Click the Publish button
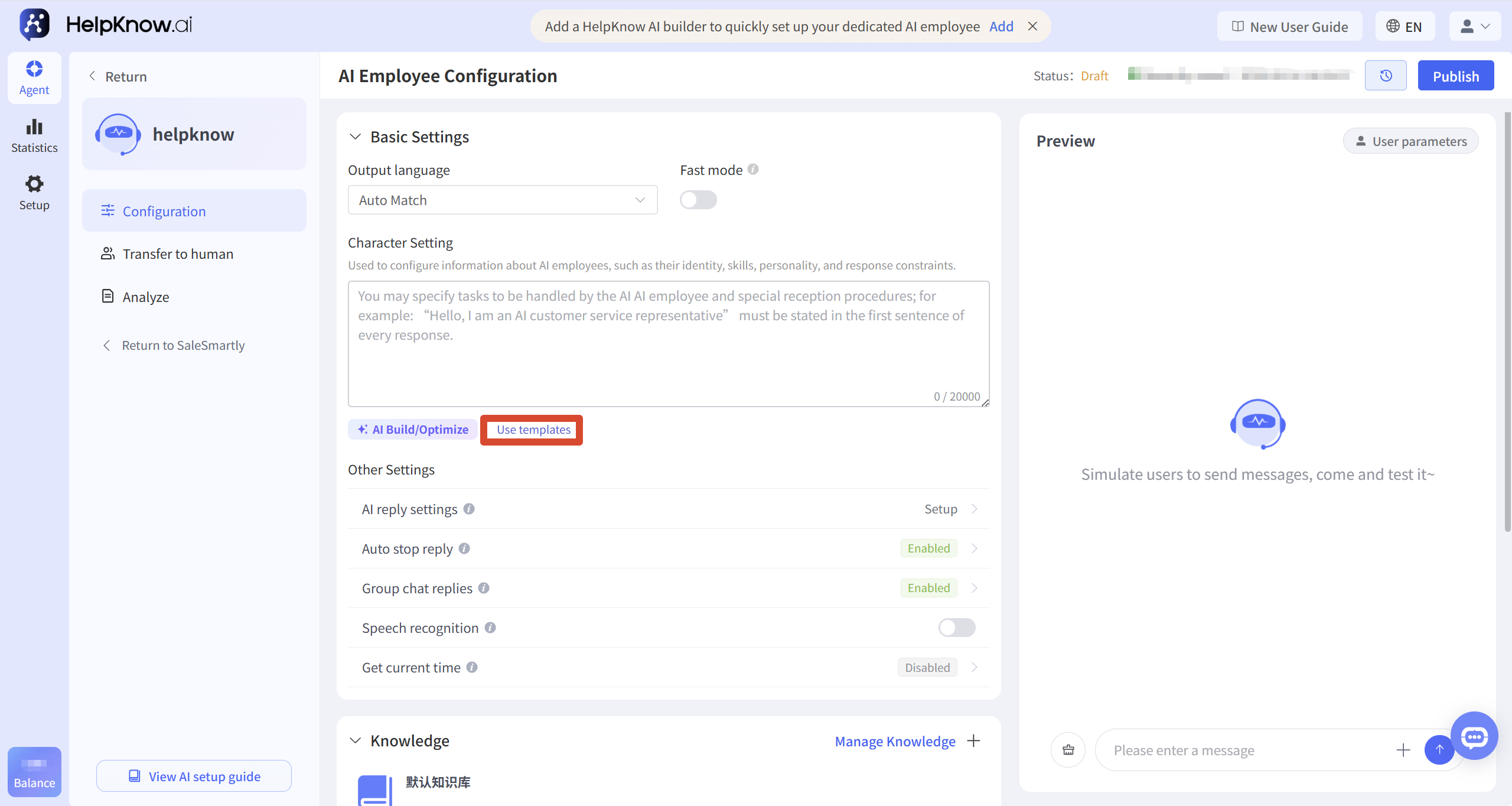Viewport: 1512px width, 806px height. click(x=1456, y=76)
